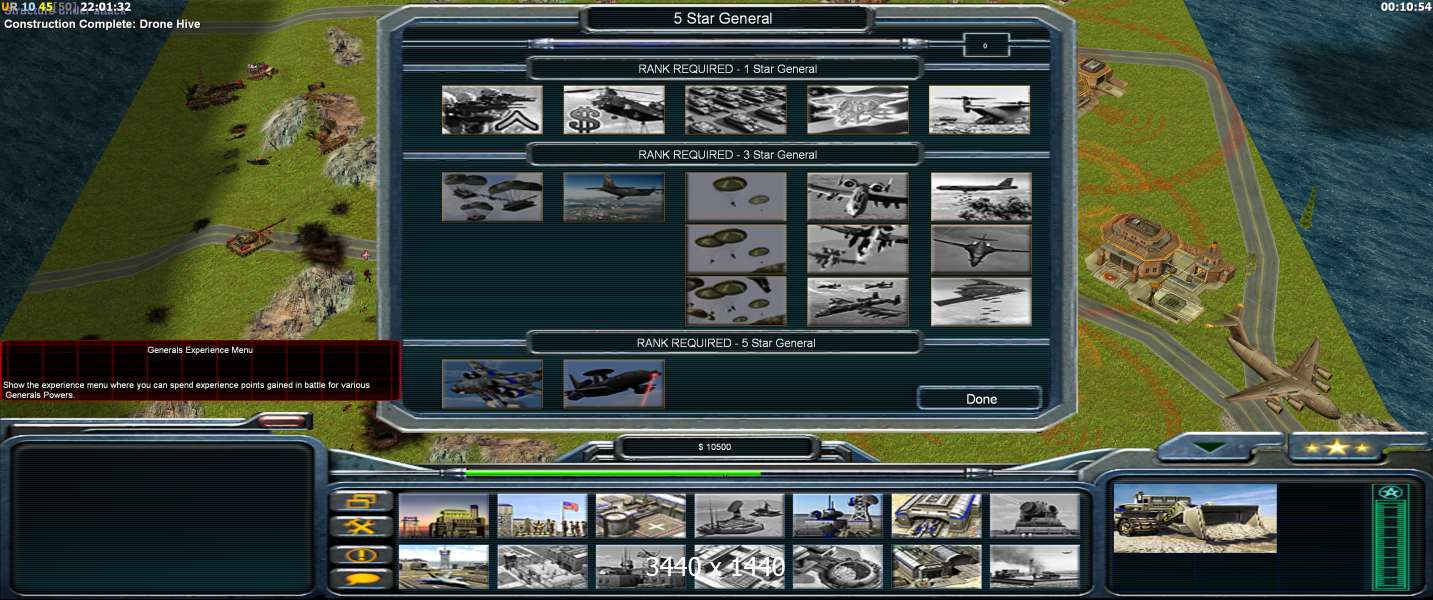Pick the blue camouflage gunship power
Image resolution: width=1433 pixels, height=600 pixels.
492,384
